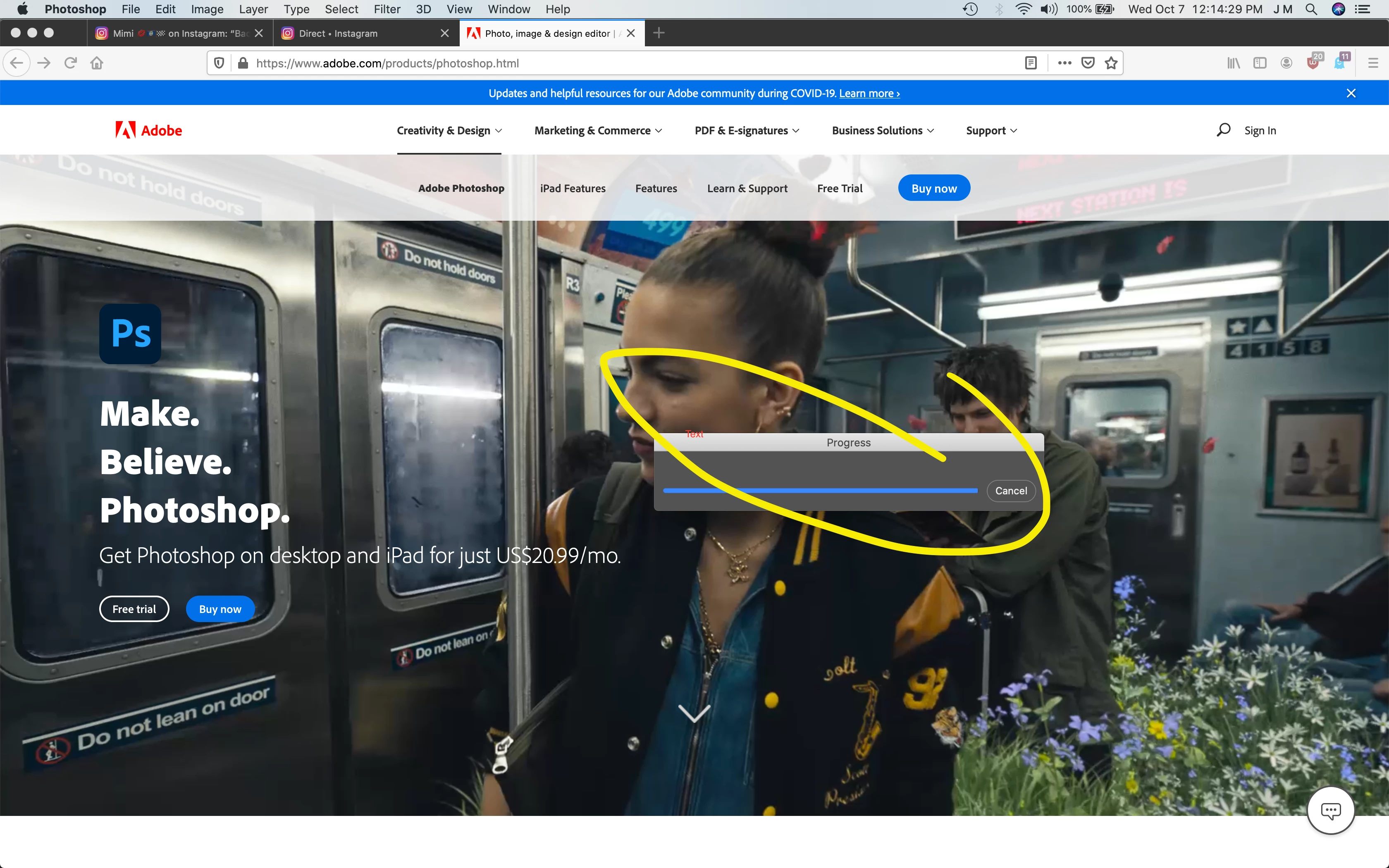Open the Firefox library icon

point(1233,63)
